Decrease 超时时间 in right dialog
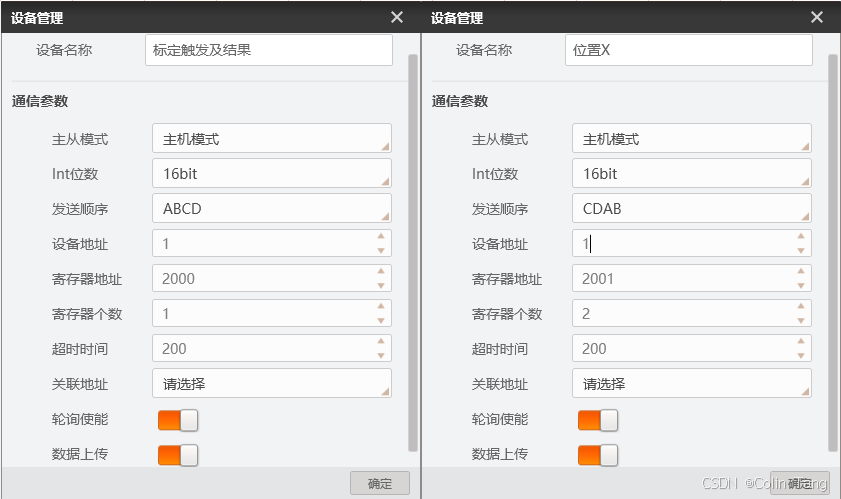Image resolution: width=841 pixels, height=499 pixels. tap(801, 355)
